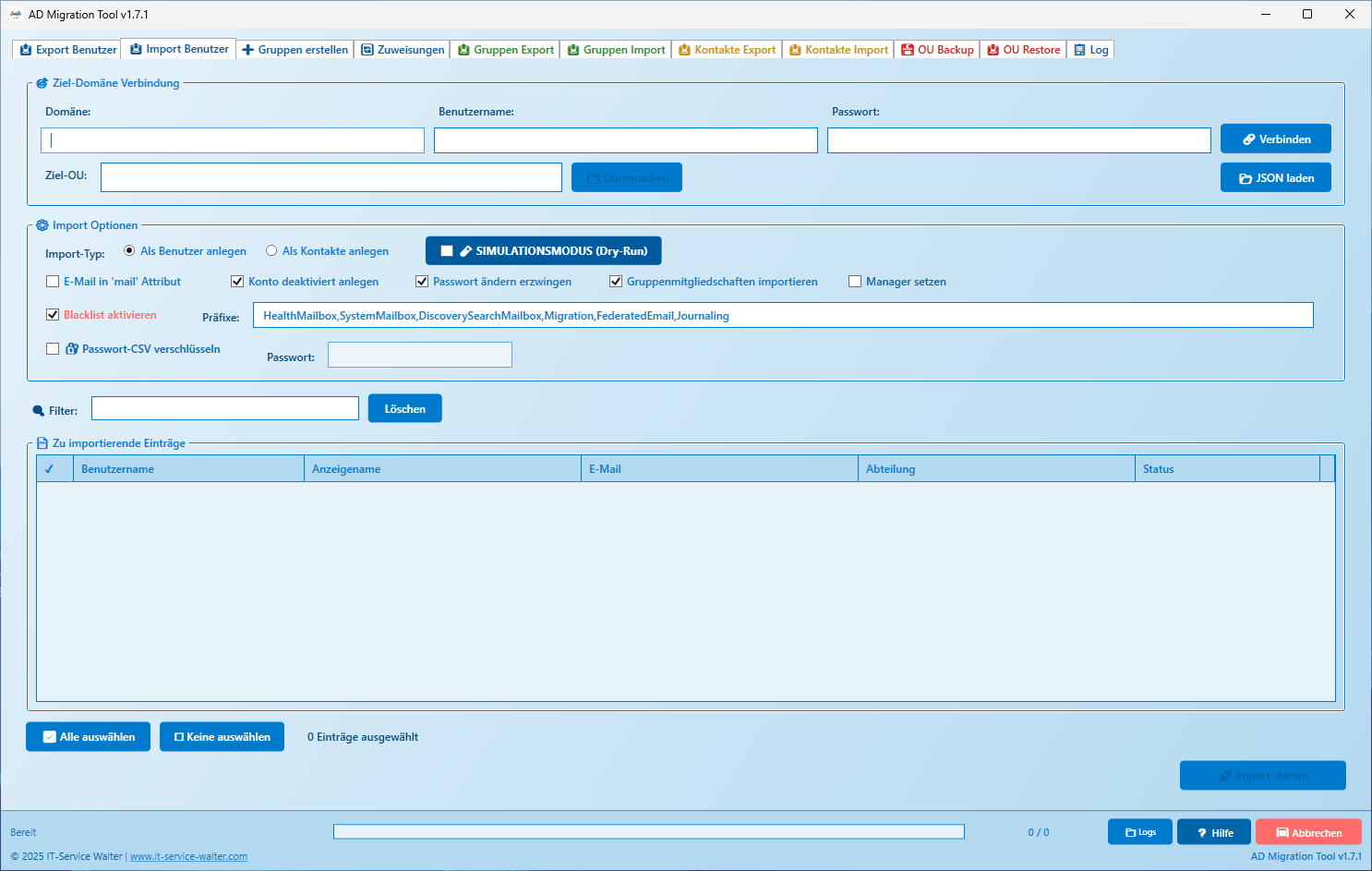
Task: Toggle Passwort-CSV verschlüsseln option
Action: pyautogui.click(x=53, y=349)
